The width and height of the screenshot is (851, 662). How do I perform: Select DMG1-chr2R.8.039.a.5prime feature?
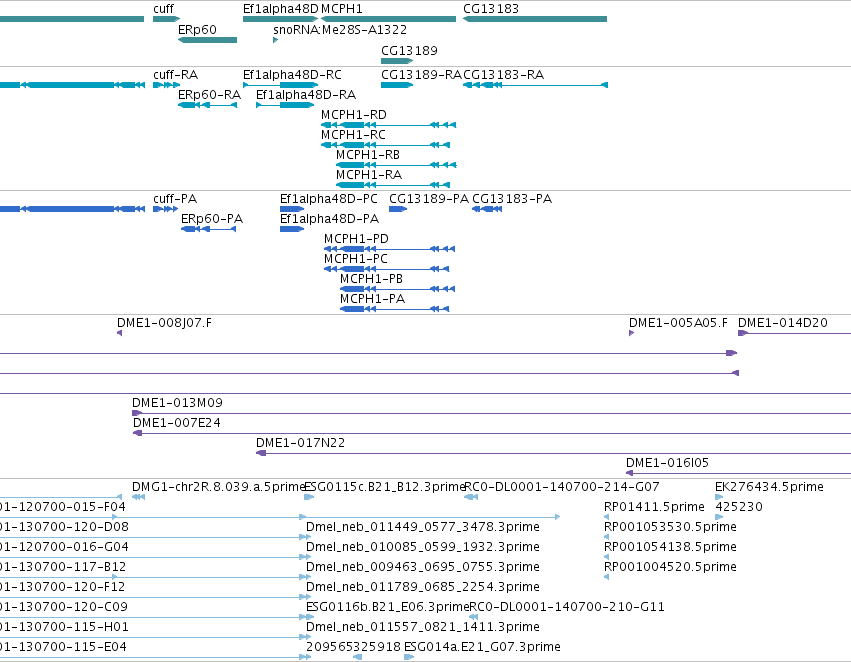[138, 497]
